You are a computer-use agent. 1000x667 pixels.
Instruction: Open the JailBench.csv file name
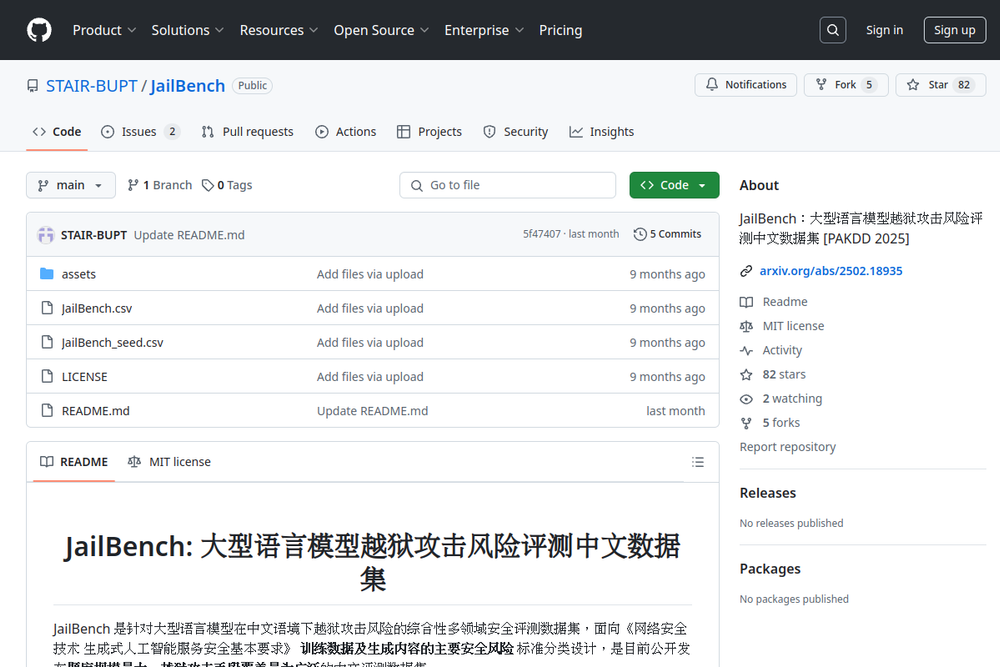coord(97,309)
